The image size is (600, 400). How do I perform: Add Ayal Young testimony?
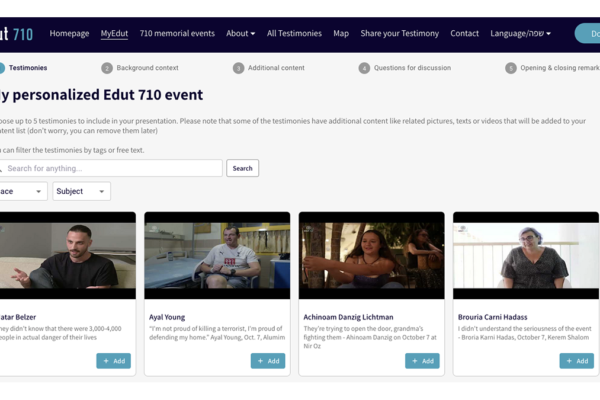click(268, 361)
